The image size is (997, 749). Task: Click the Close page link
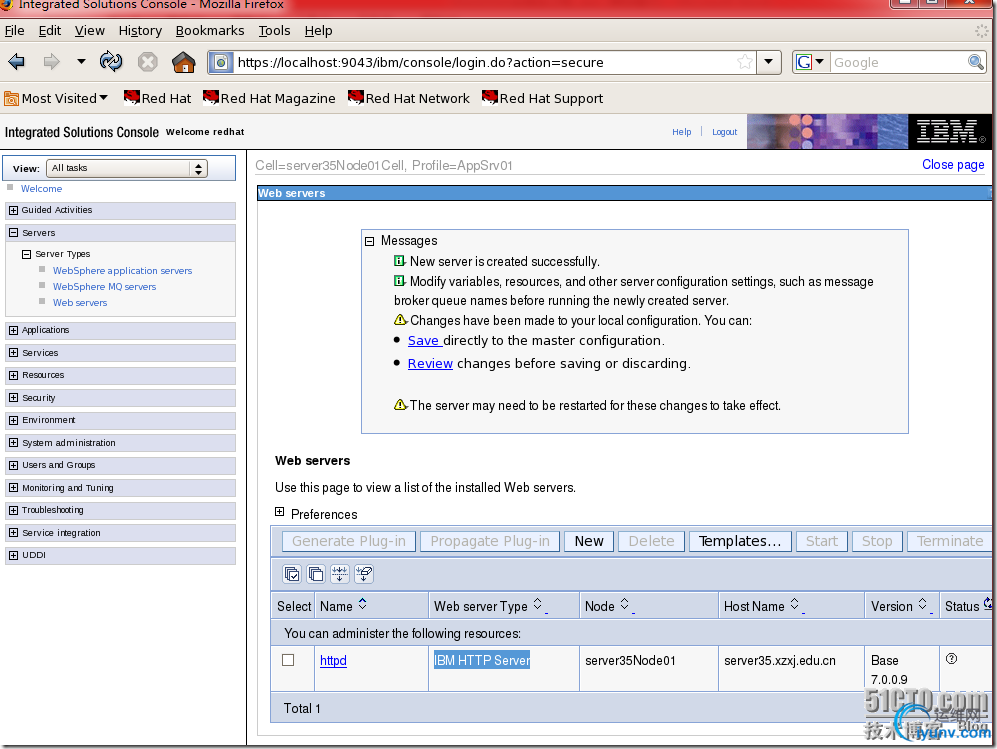pyautogui.click(x=953, y=165)
